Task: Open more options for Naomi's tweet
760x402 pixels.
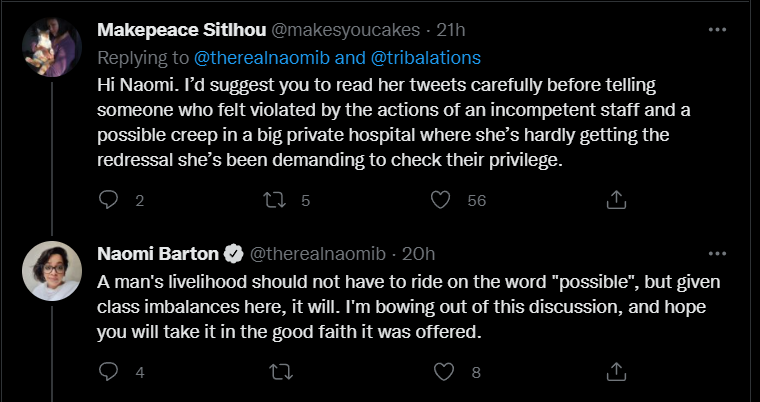Action: [x=717, y=252]
